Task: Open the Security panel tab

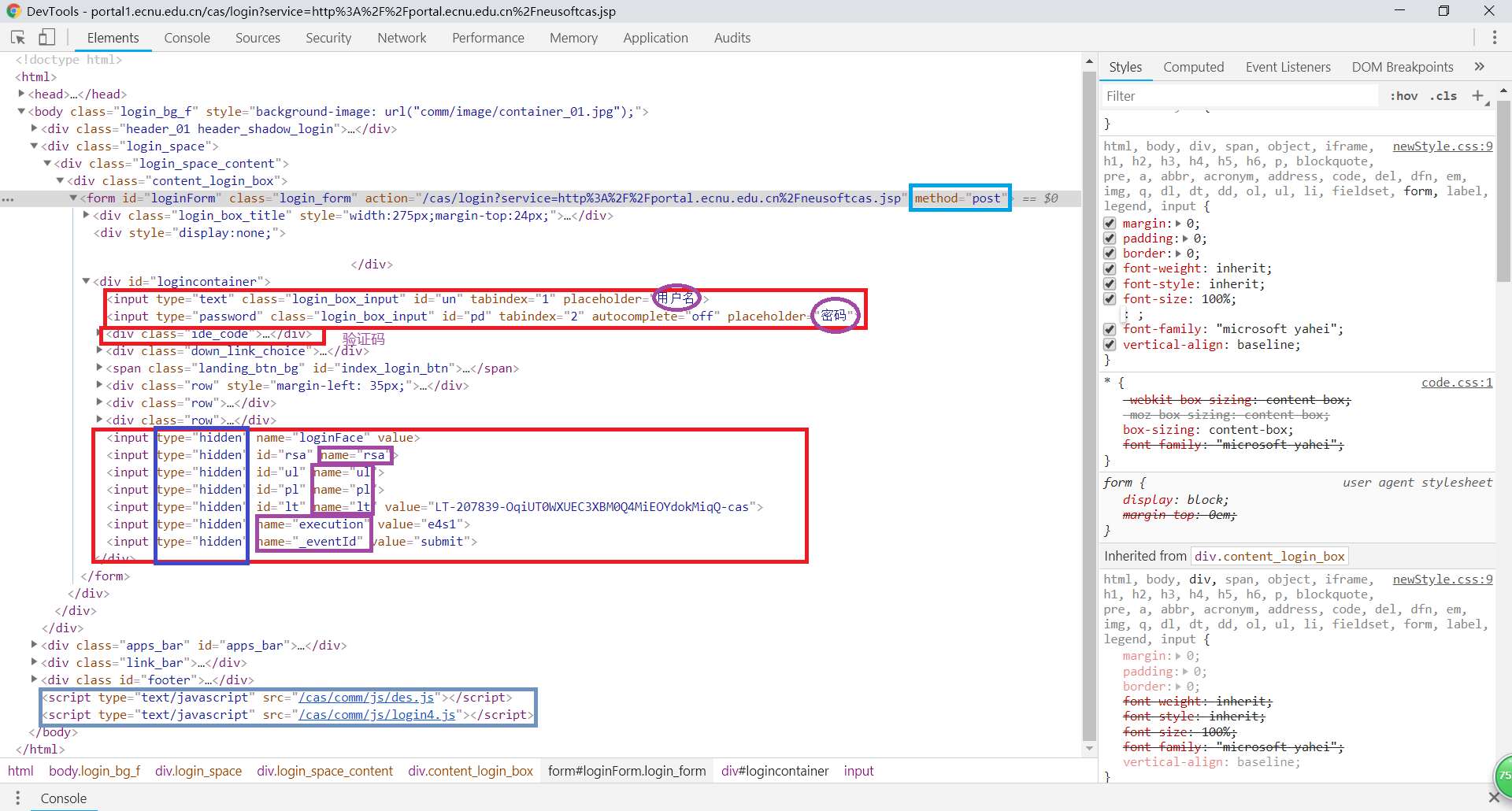Action: 328,38
